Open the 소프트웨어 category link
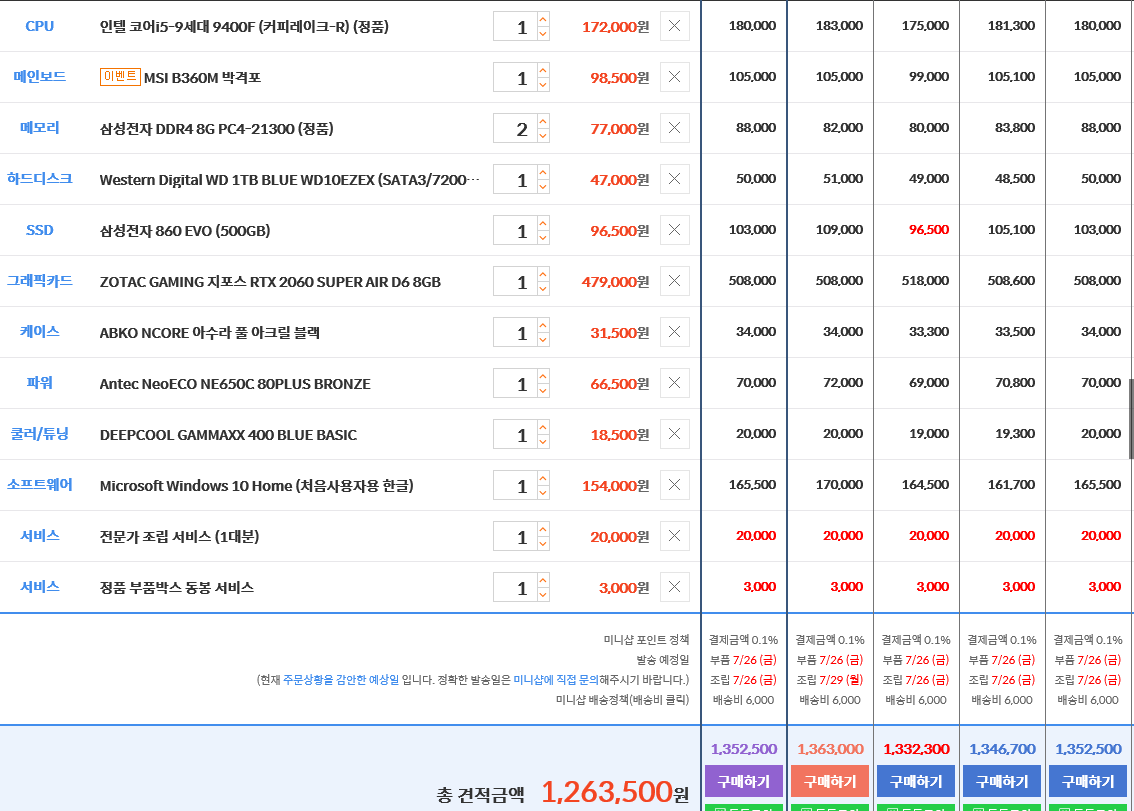Viewport: 1134px width, 811px height. 40,484
